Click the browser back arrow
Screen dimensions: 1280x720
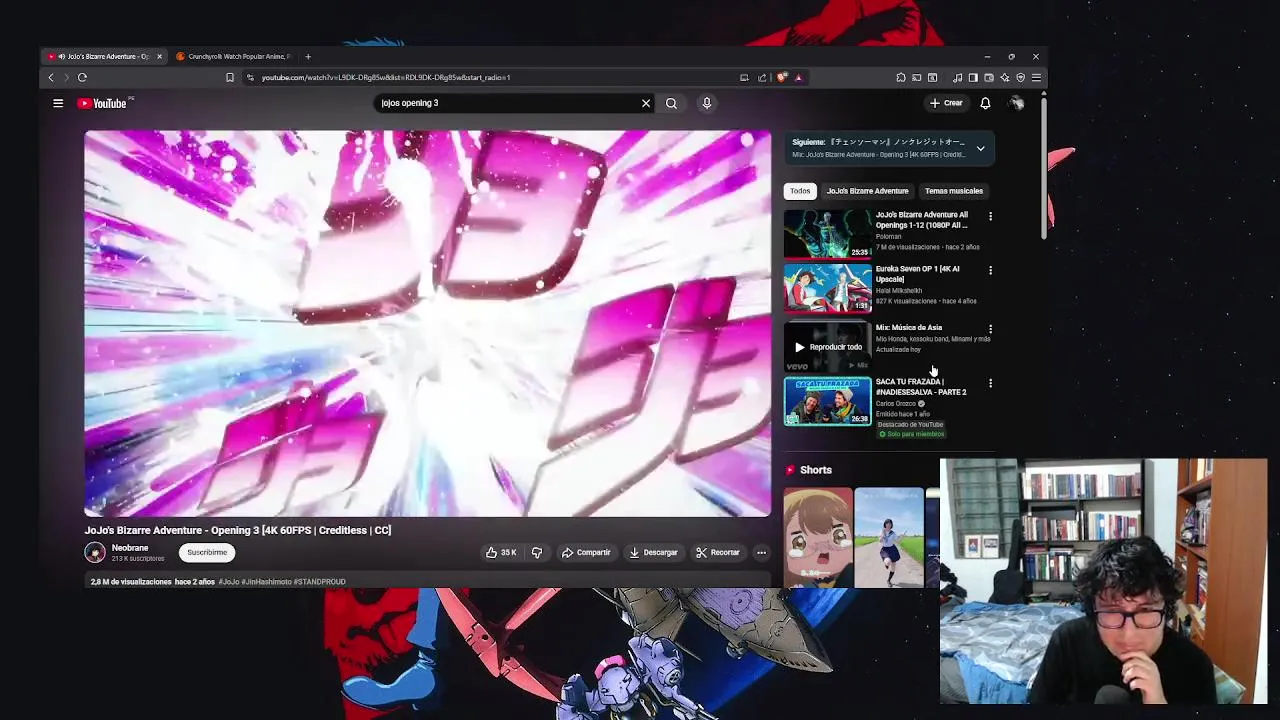(51, 77)
